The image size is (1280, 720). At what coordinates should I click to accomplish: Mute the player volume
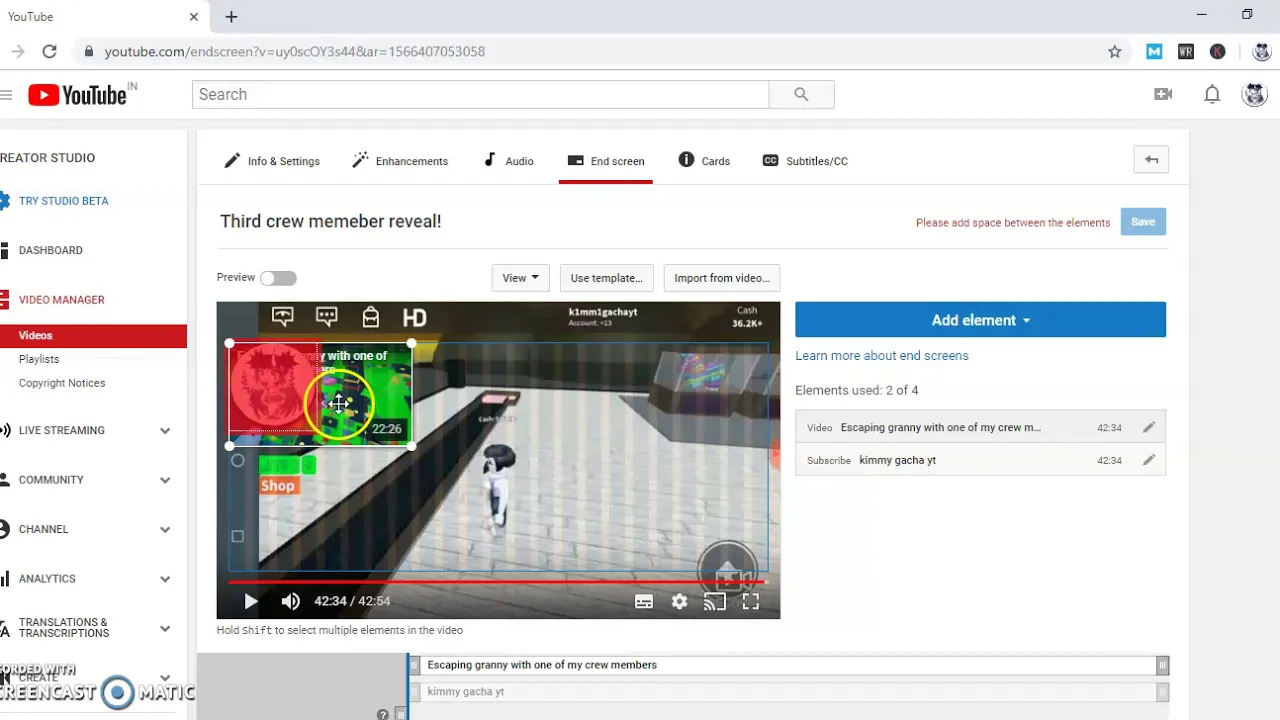click(x=290, y=601)
